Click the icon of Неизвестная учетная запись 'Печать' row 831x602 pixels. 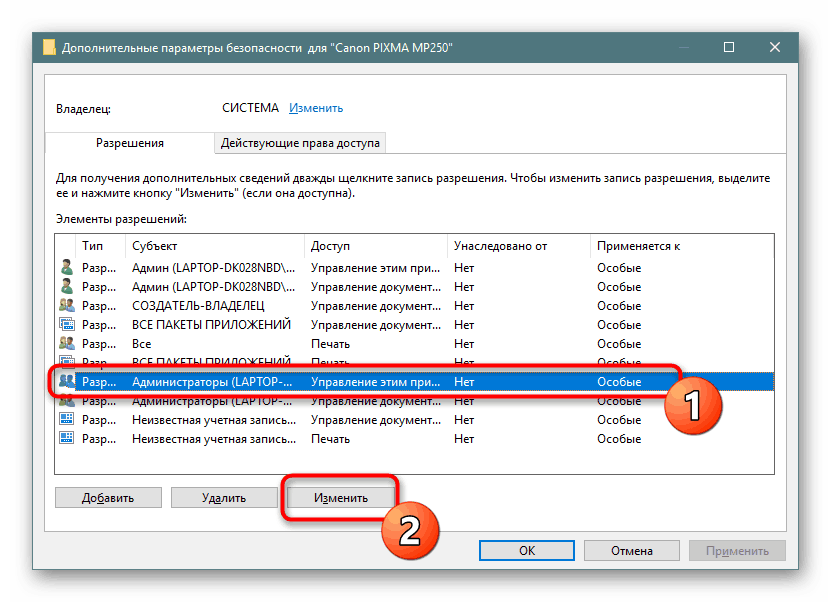pyautogui.click(x=66, y=438)
